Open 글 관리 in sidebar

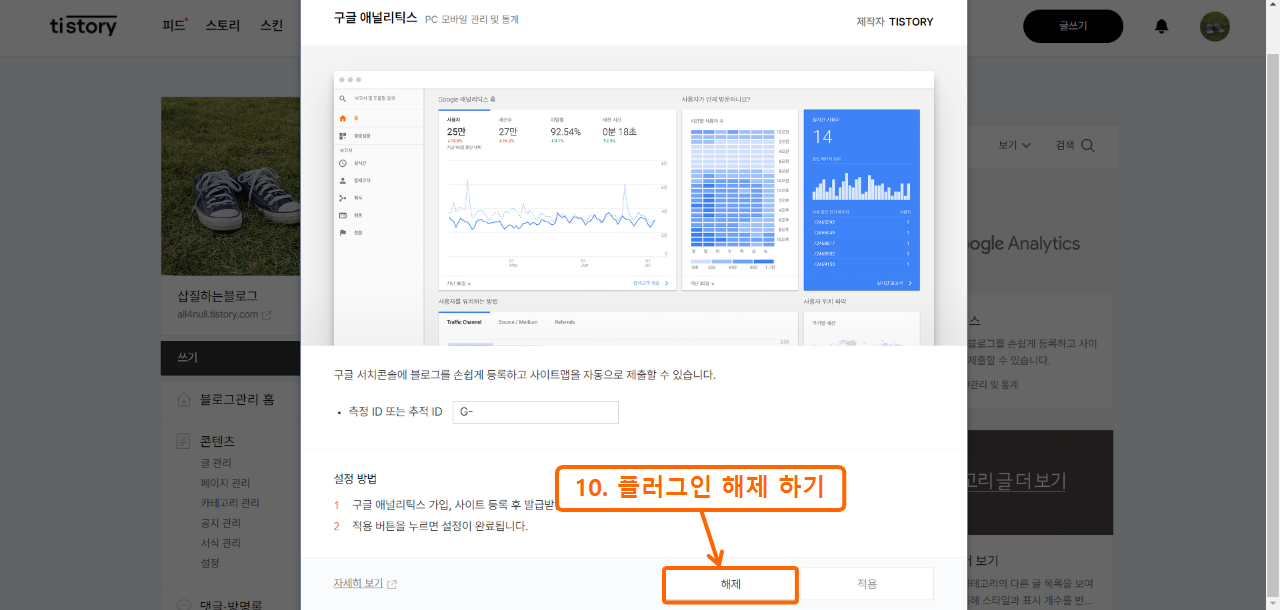click(216, 463)
